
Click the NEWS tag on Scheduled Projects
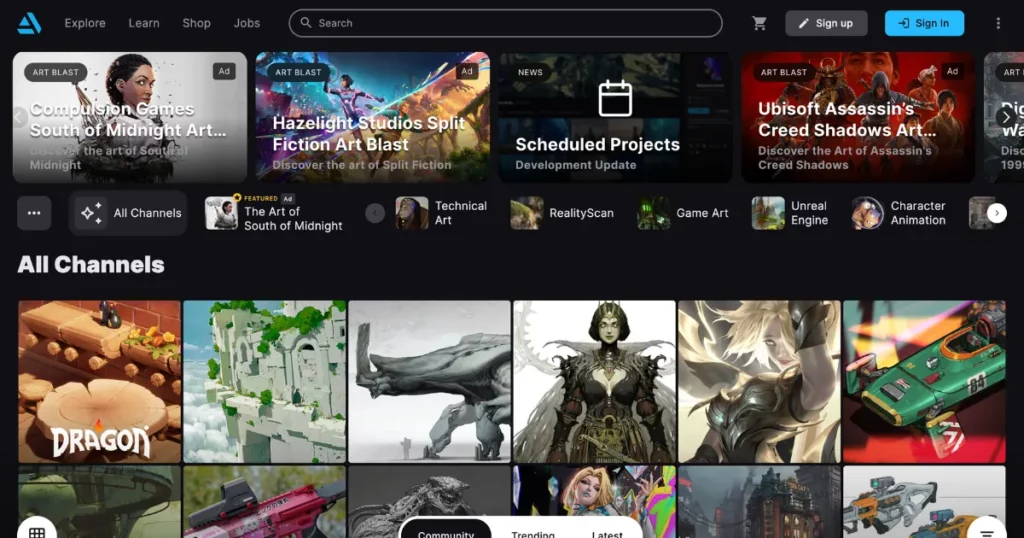tap(530, 72)
